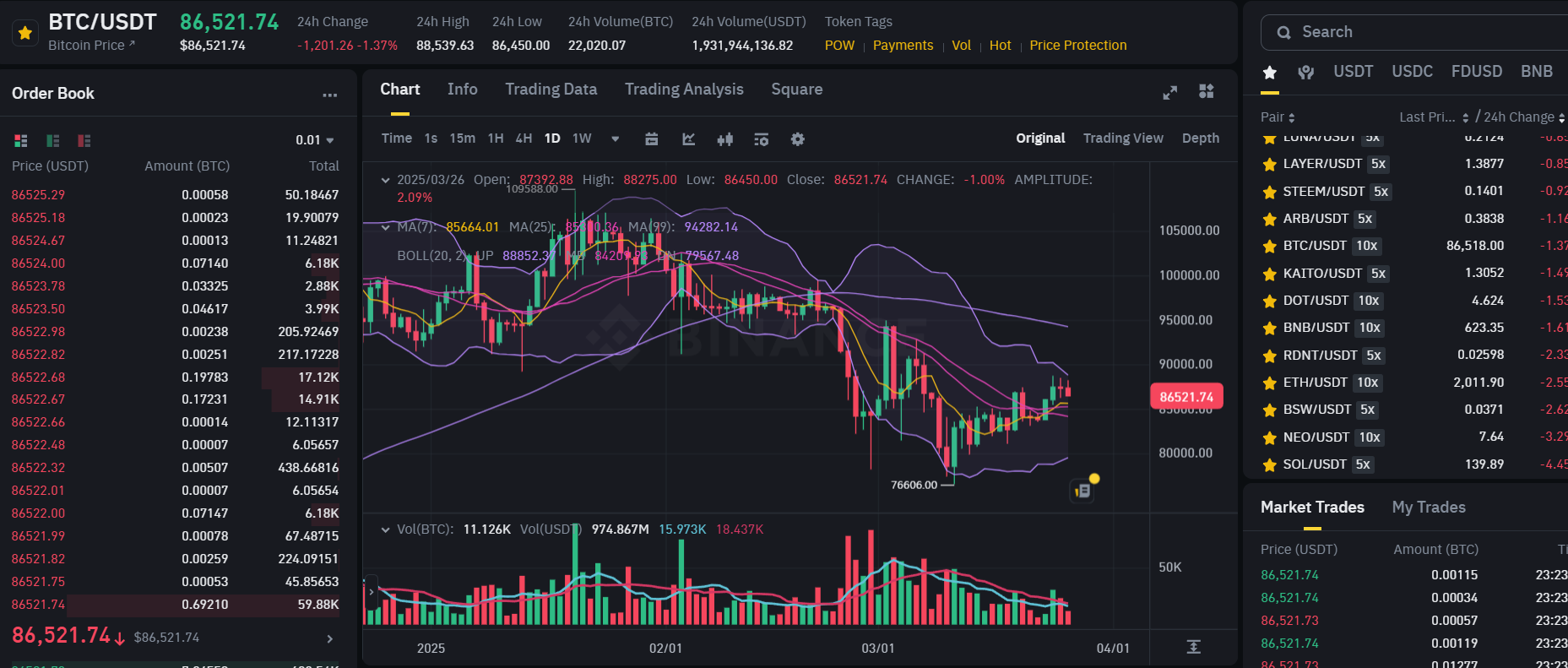Click the auto-fit scale icon below price axis

[1194, 647]
